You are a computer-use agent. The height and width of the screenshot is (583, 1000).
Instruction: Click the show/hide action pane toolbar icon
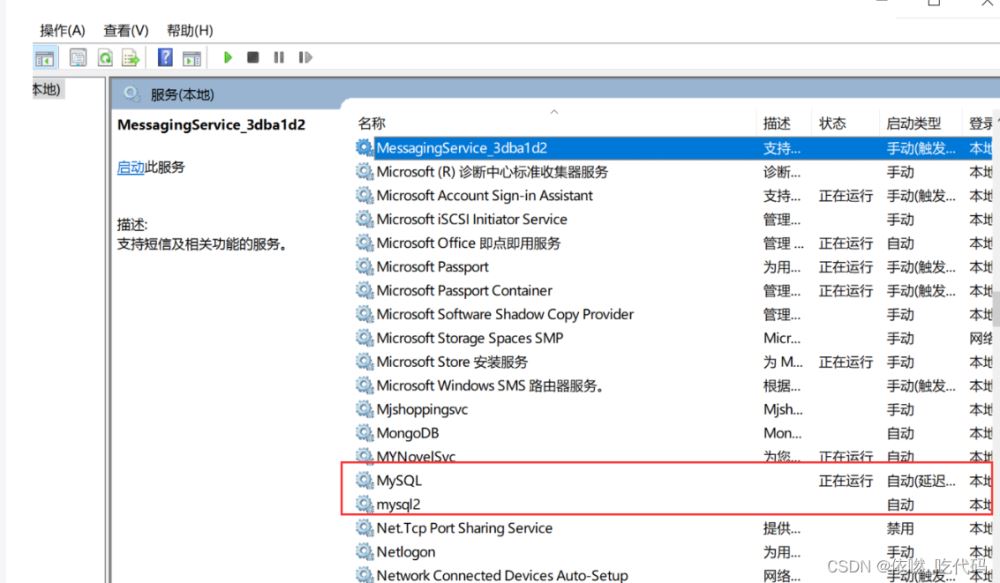click(x=191, y=58)
